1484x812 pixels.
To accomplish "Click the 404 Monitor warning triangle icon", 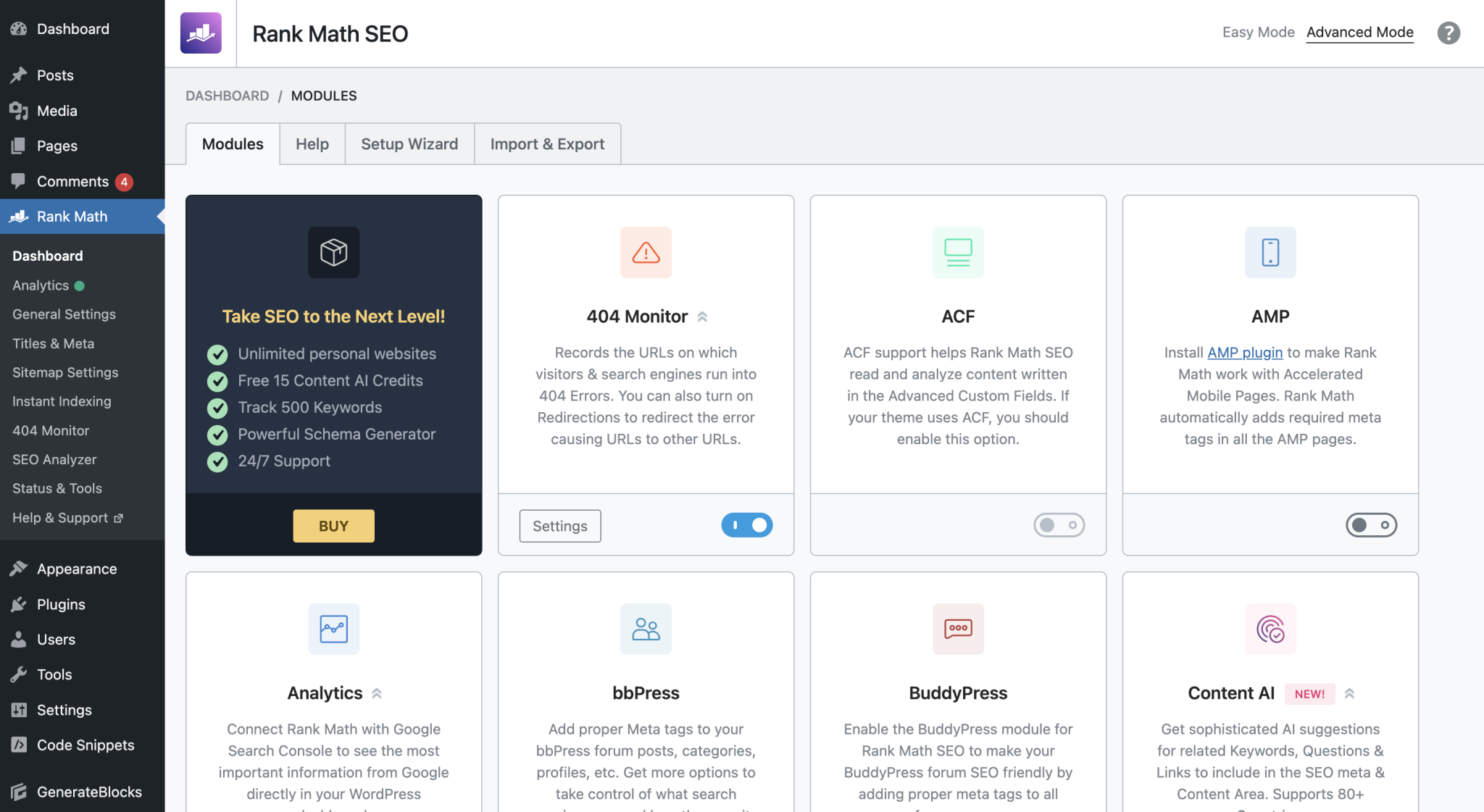I will [646, 252].
